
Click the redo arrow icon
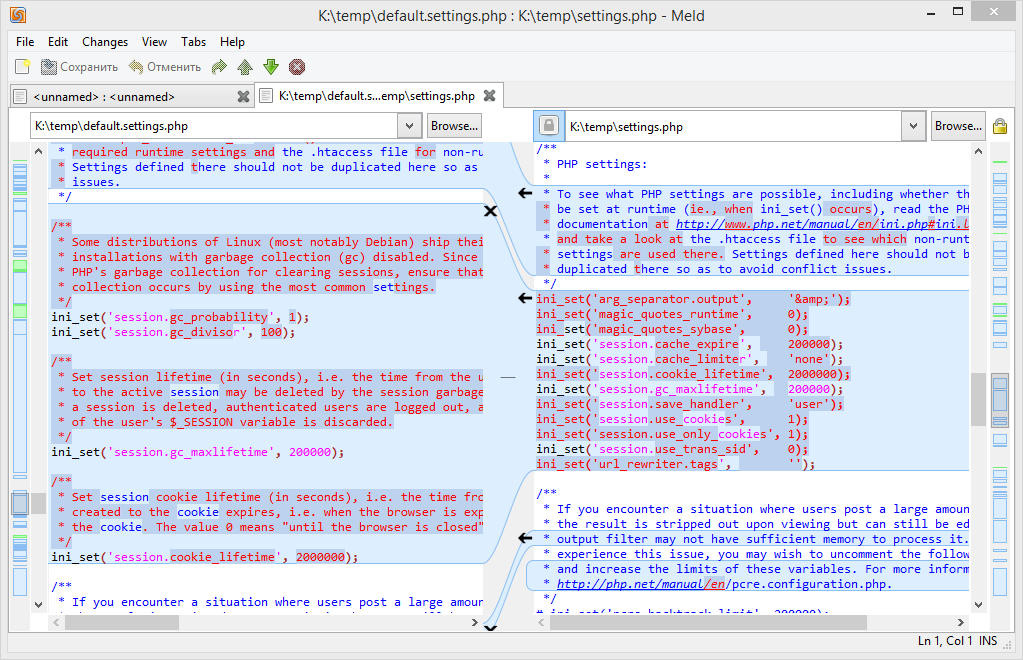pos(219,67)
